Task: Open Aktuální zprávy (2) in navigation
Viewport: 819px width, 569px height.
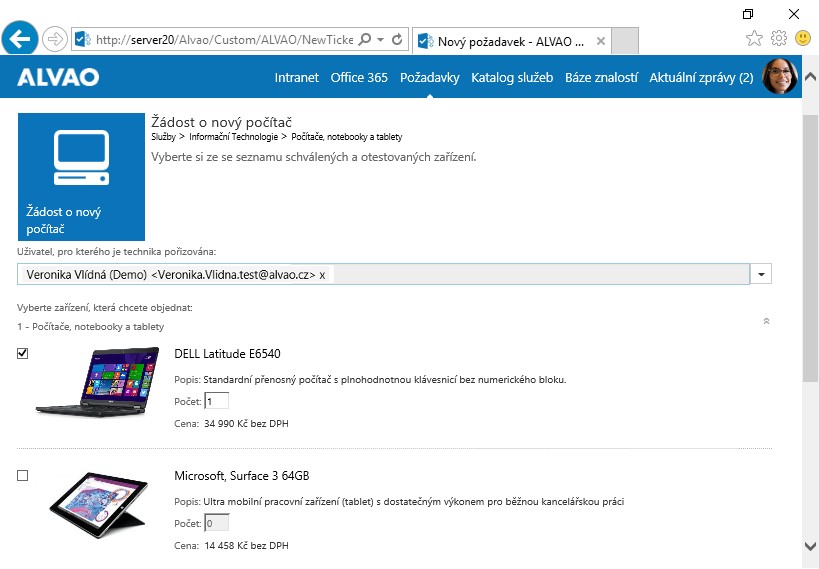Action: [701, 77]
